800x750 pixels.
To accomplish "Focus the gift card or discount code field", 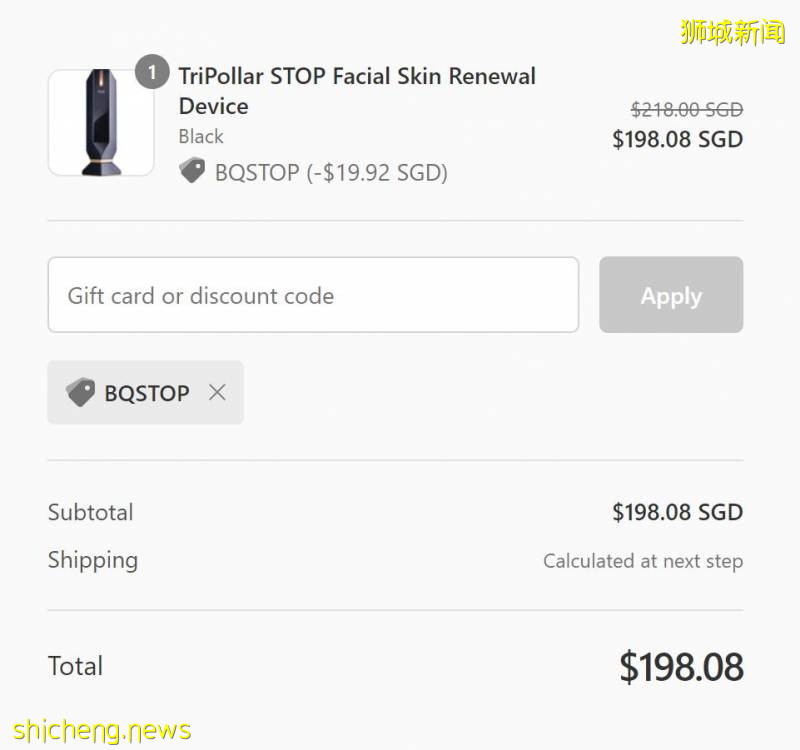I will tap(312, 295).
